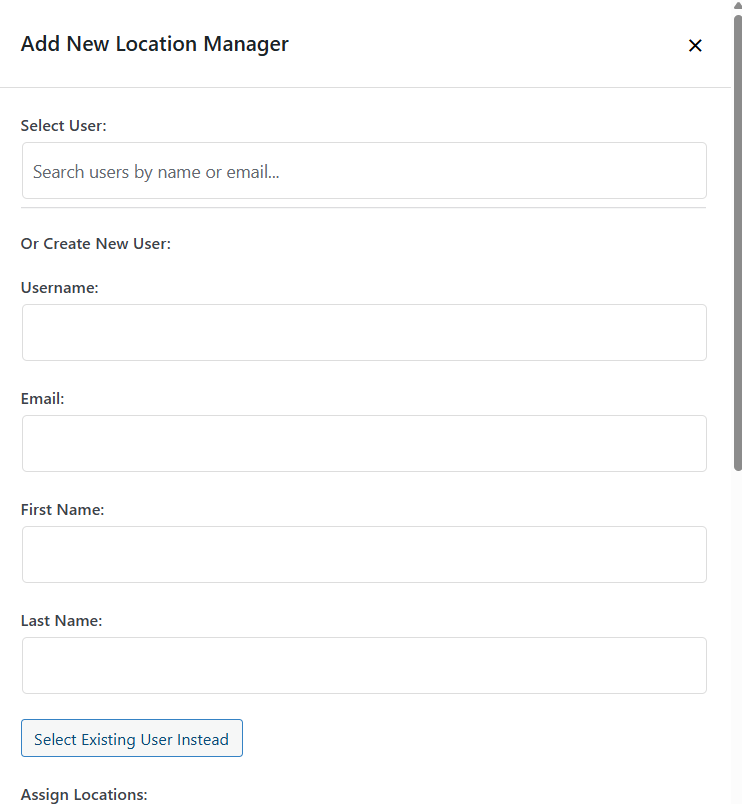The image size is (742, 804).
Task: Click the scrollbar up arrow
Action: tap(737, 6)
